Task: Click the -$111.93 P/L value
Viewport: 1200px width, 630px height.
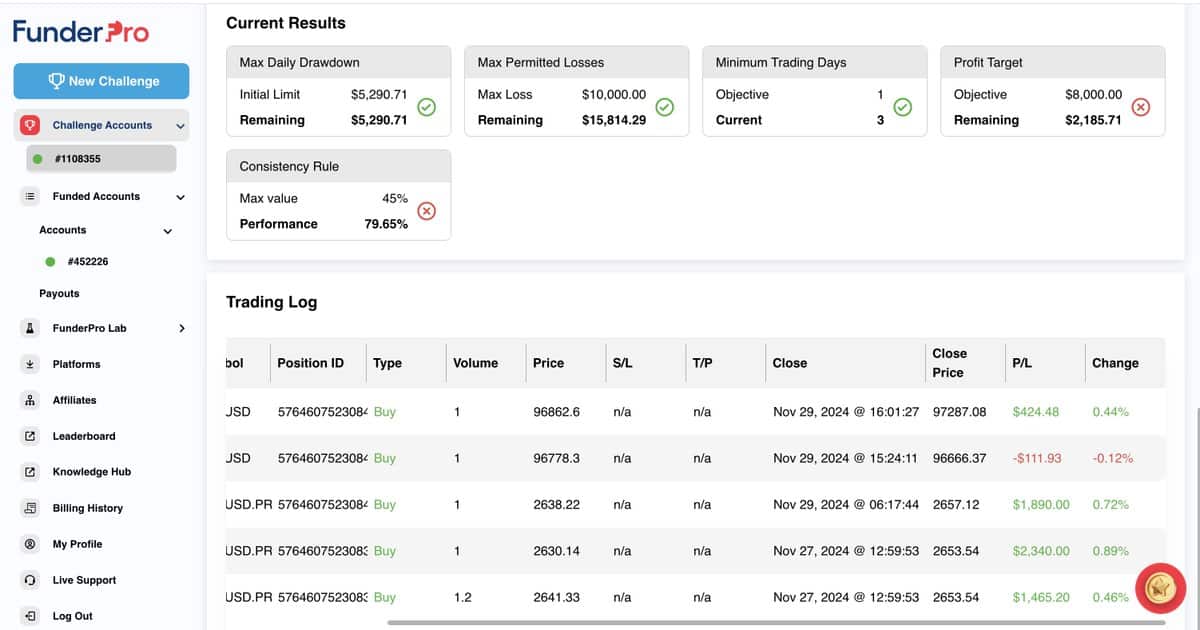Action: pyautogui.click(x=1037, y=458)
